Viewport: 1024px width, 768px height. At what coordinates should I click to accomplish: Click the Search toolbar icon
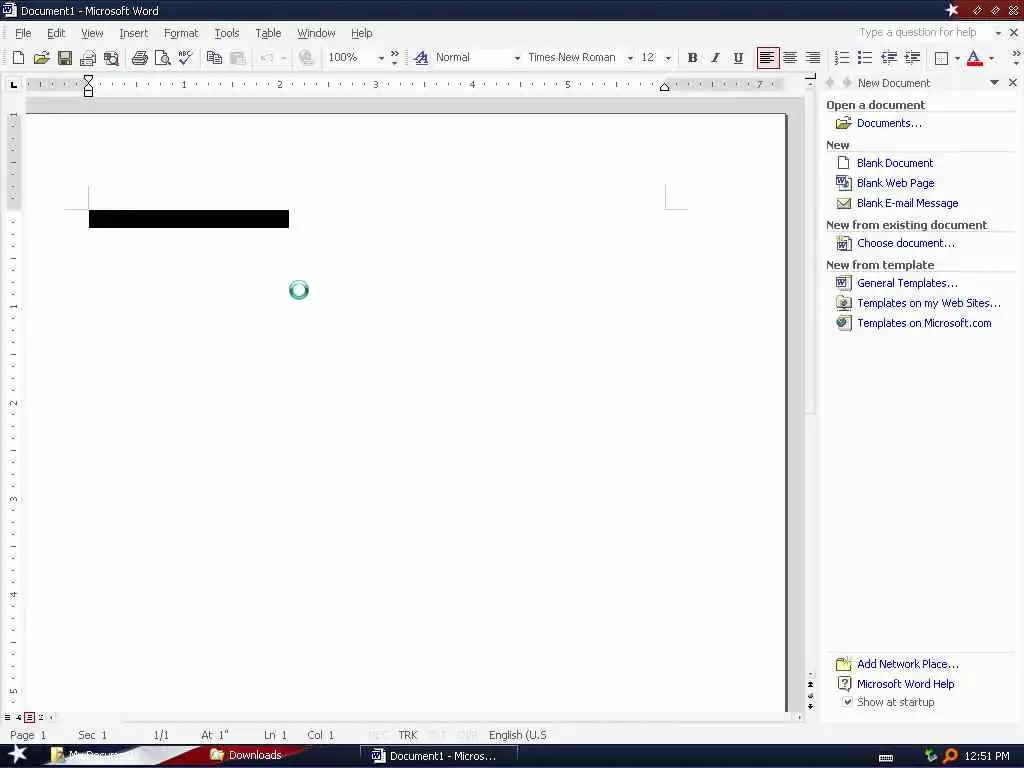point(111,58)
